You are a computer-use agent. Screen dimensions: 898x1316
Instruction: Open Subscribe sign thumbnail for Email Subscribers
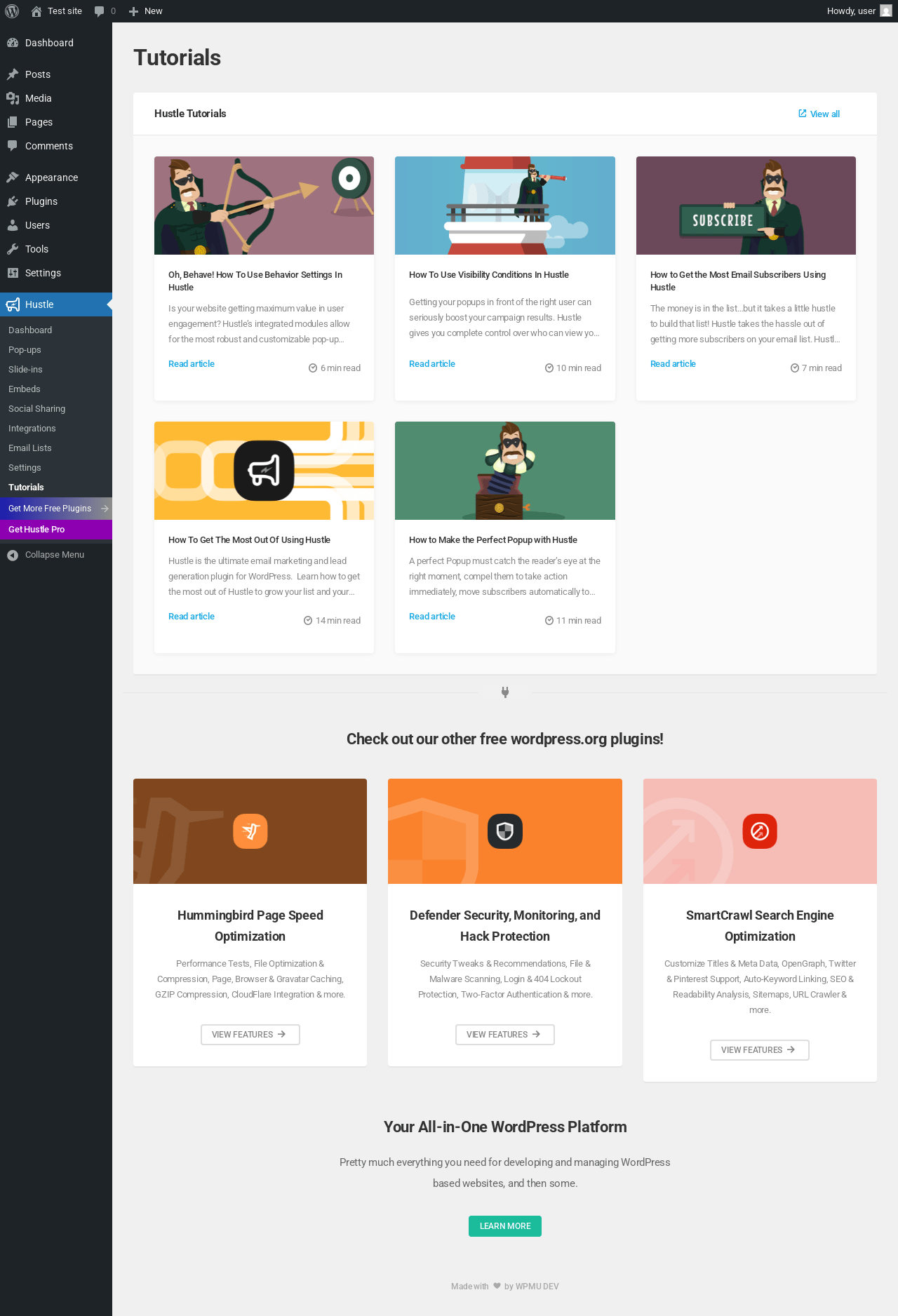[x=746, y=206]
